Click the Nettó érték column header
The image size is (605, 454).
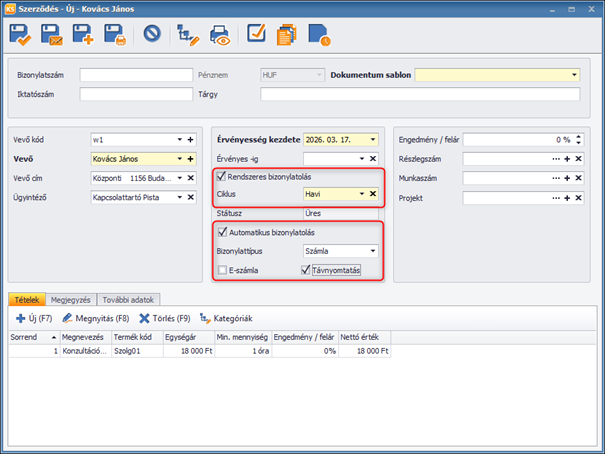coord(365,337)
